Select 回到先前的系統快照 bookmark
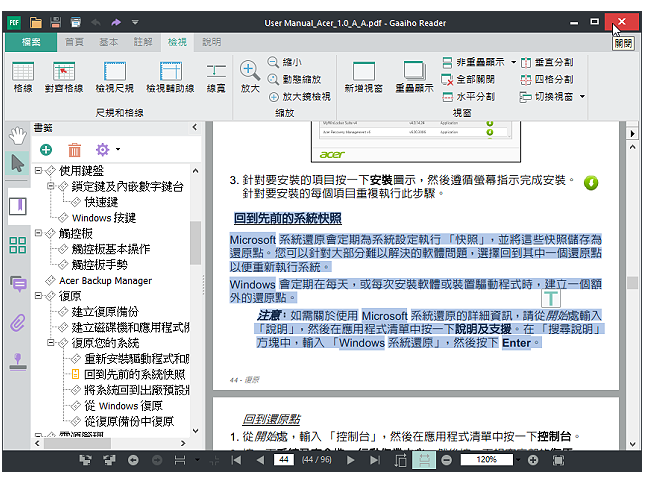The width and height of the screenshot is (653, 485). tap(135, 374)
